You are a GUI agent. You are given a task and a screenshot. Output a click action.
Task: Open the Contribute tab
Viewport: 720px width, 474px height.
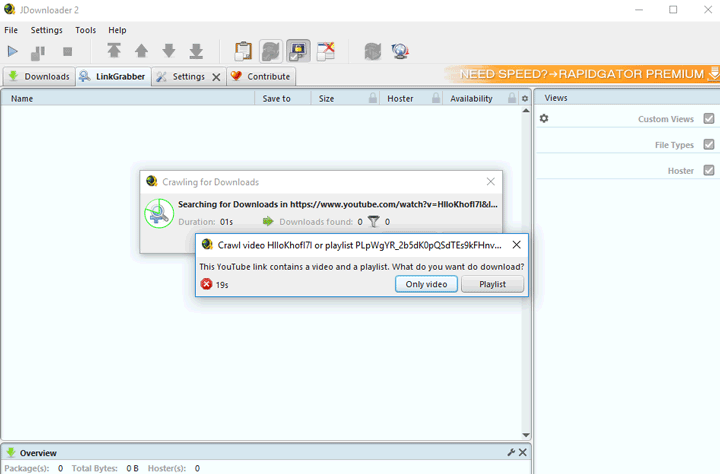coord(261,76)
